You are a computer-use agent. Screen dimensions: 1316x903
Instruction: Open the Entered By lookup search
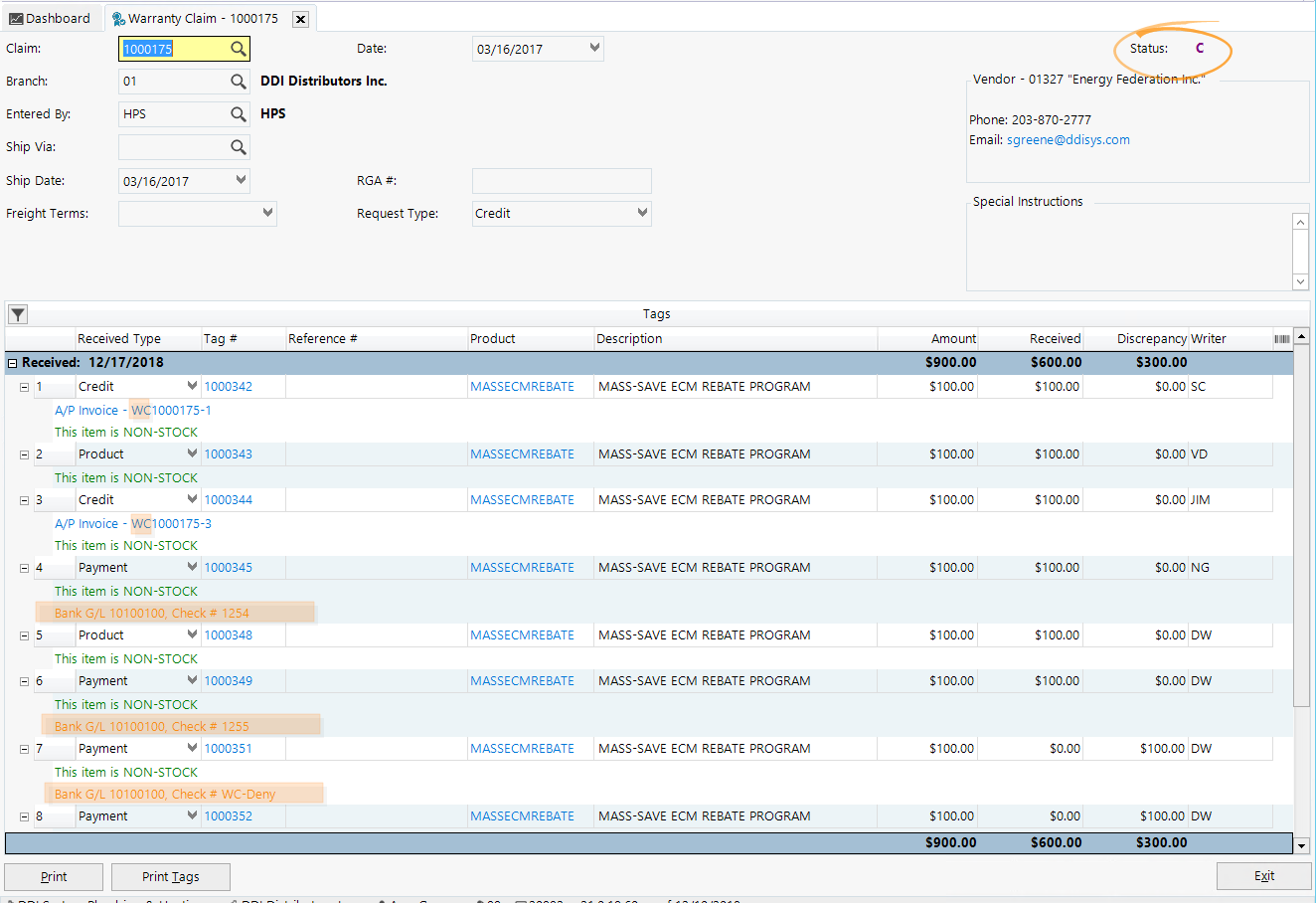[x=238, y=113]
